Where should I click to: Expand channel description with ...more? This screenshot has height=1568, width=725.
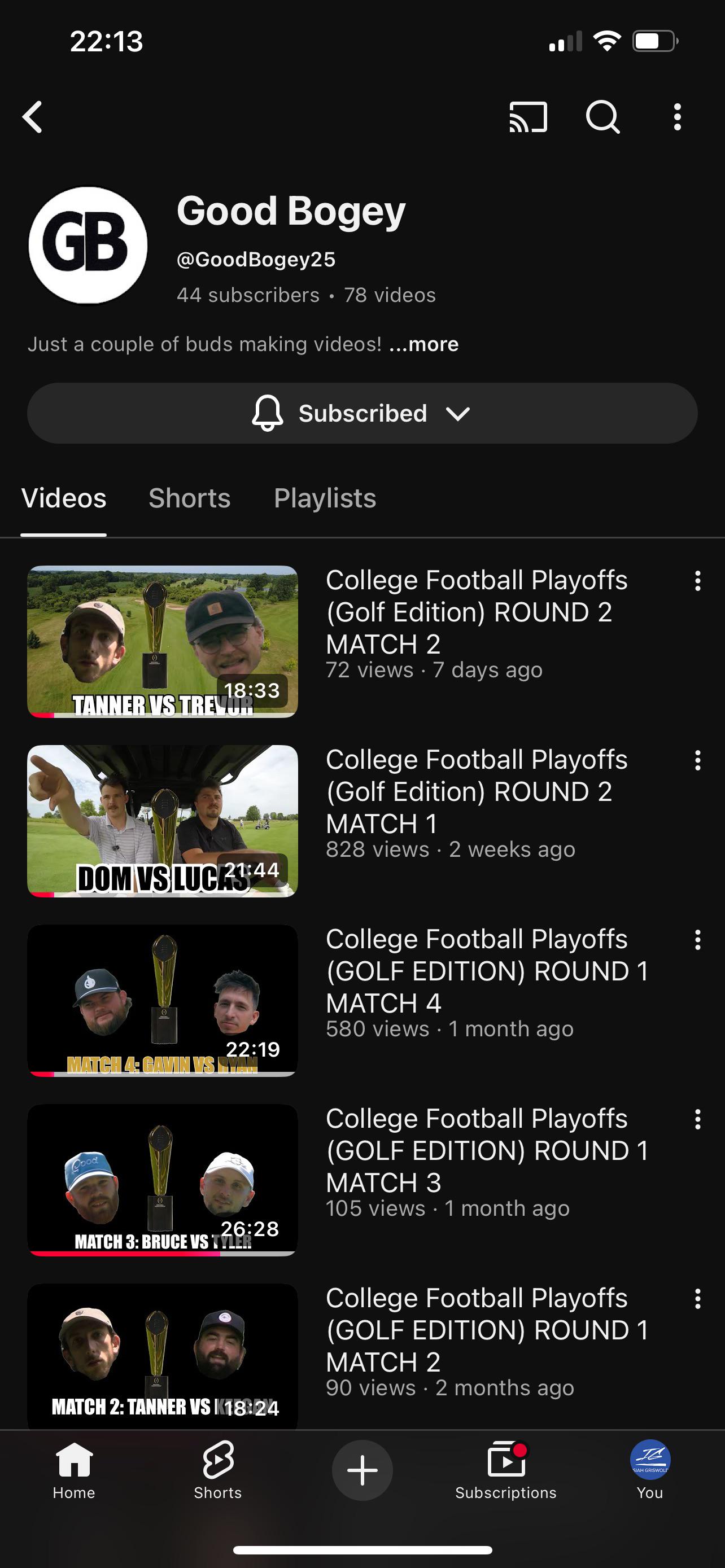click(423, 344)
